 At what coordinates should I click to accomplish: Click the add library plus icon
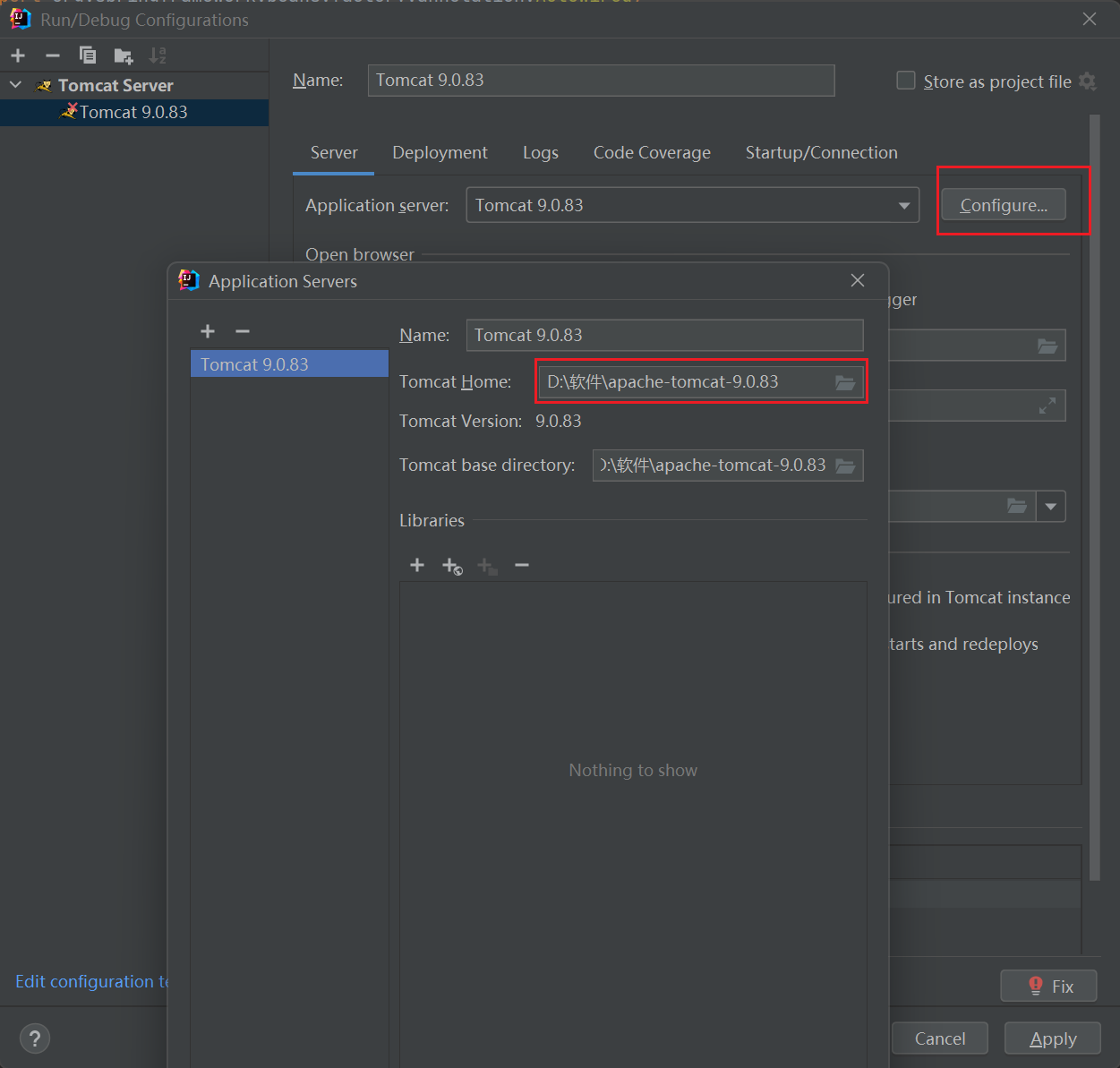click(x=417, y=565)
